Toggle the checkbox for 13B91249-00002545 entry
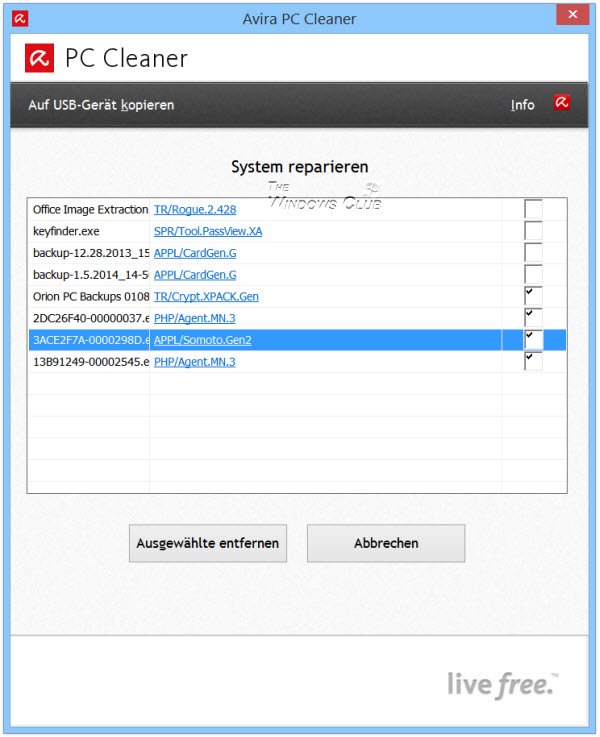600x737 pixels. pos(534,361)
